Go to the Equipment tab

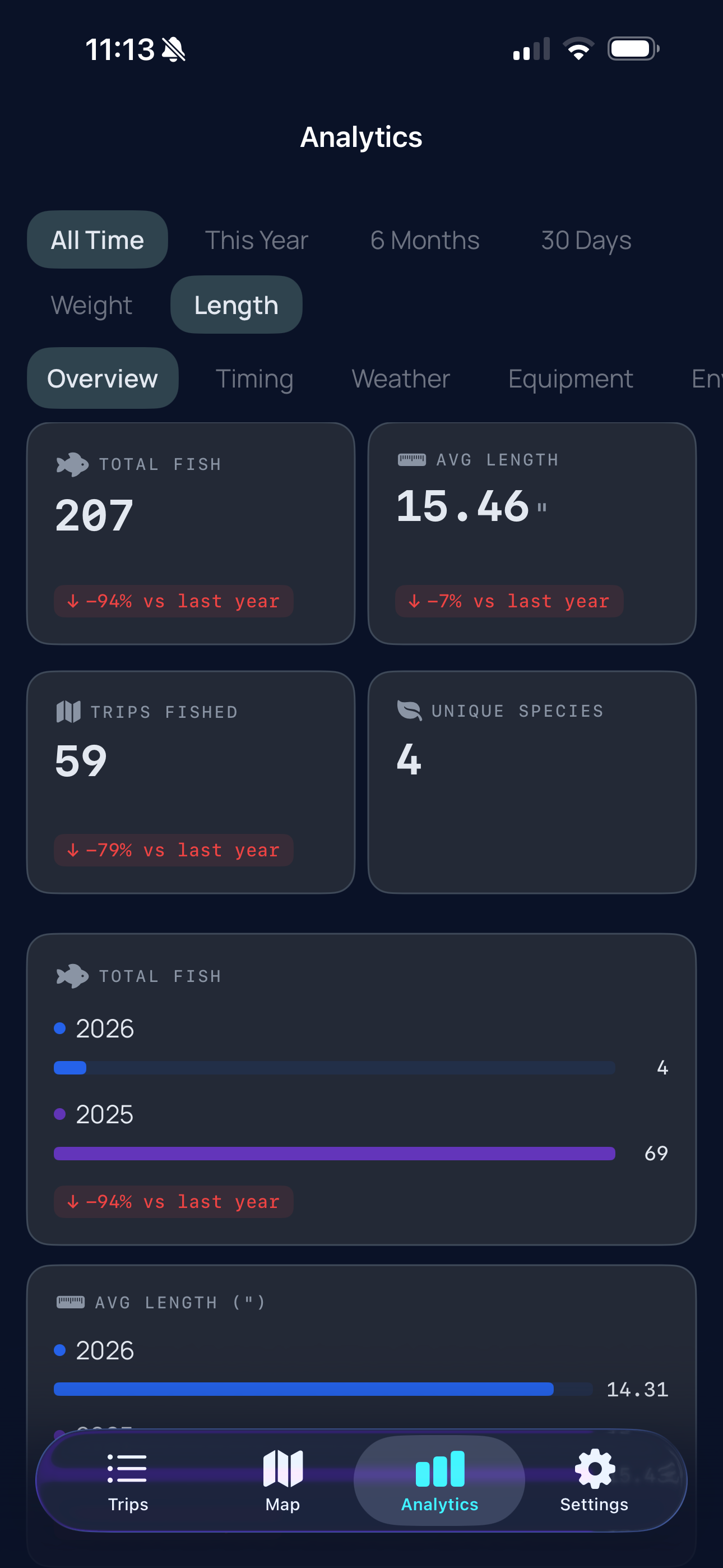[570, 379]
